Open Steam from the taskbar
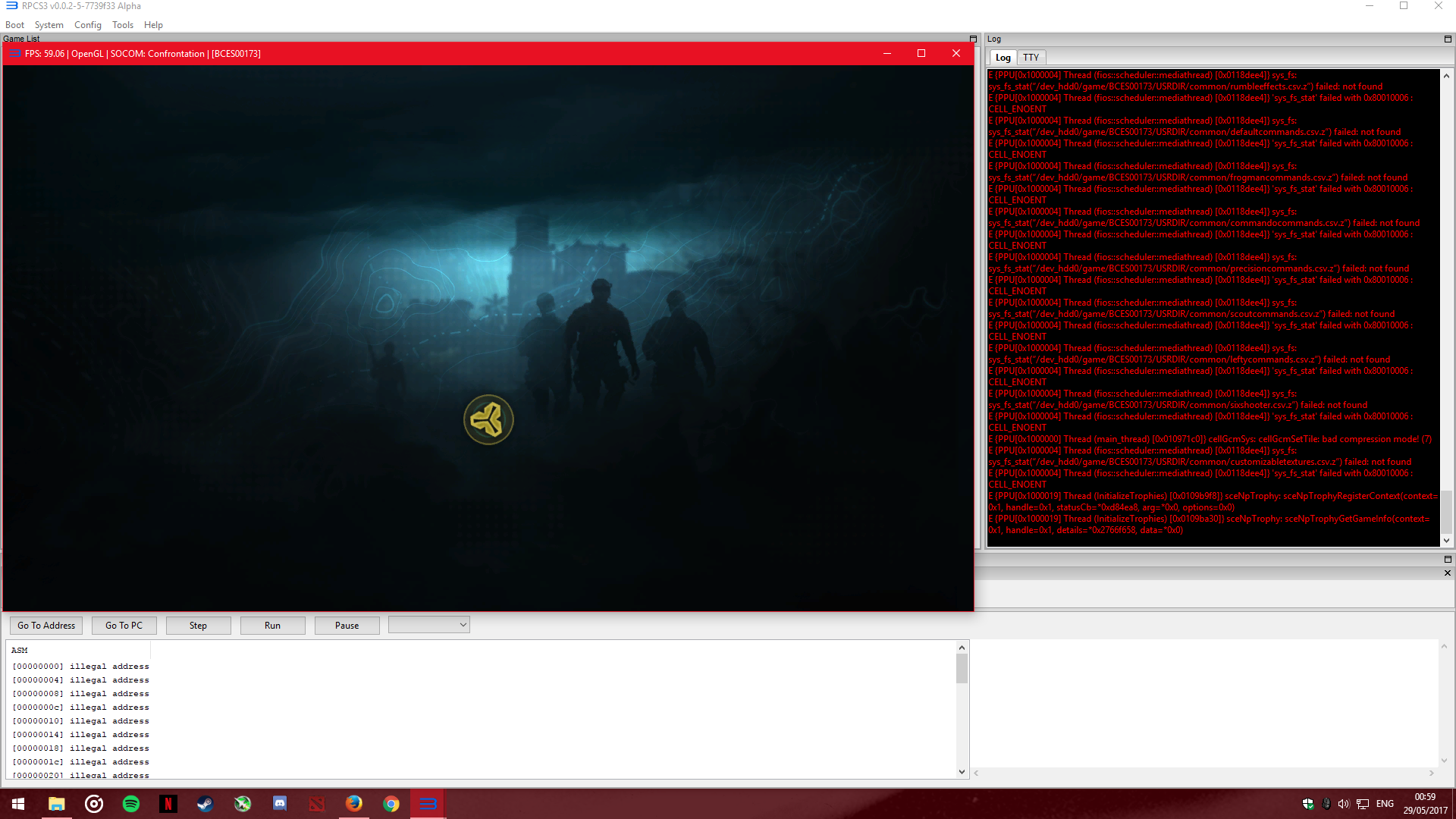The height and width of the screenshot is (819, 1456). (x=205, y=804)
